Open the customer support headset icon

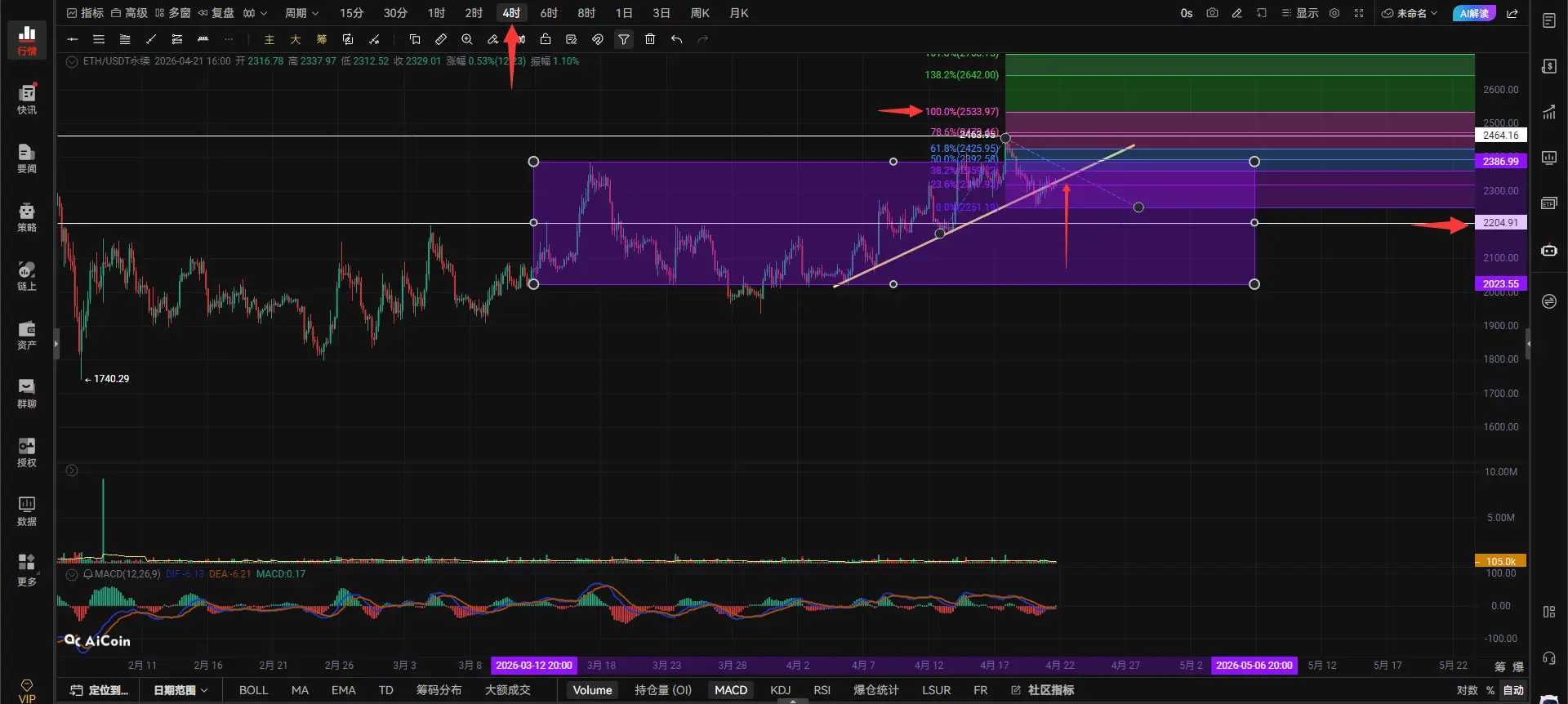tap(1549, 658)
